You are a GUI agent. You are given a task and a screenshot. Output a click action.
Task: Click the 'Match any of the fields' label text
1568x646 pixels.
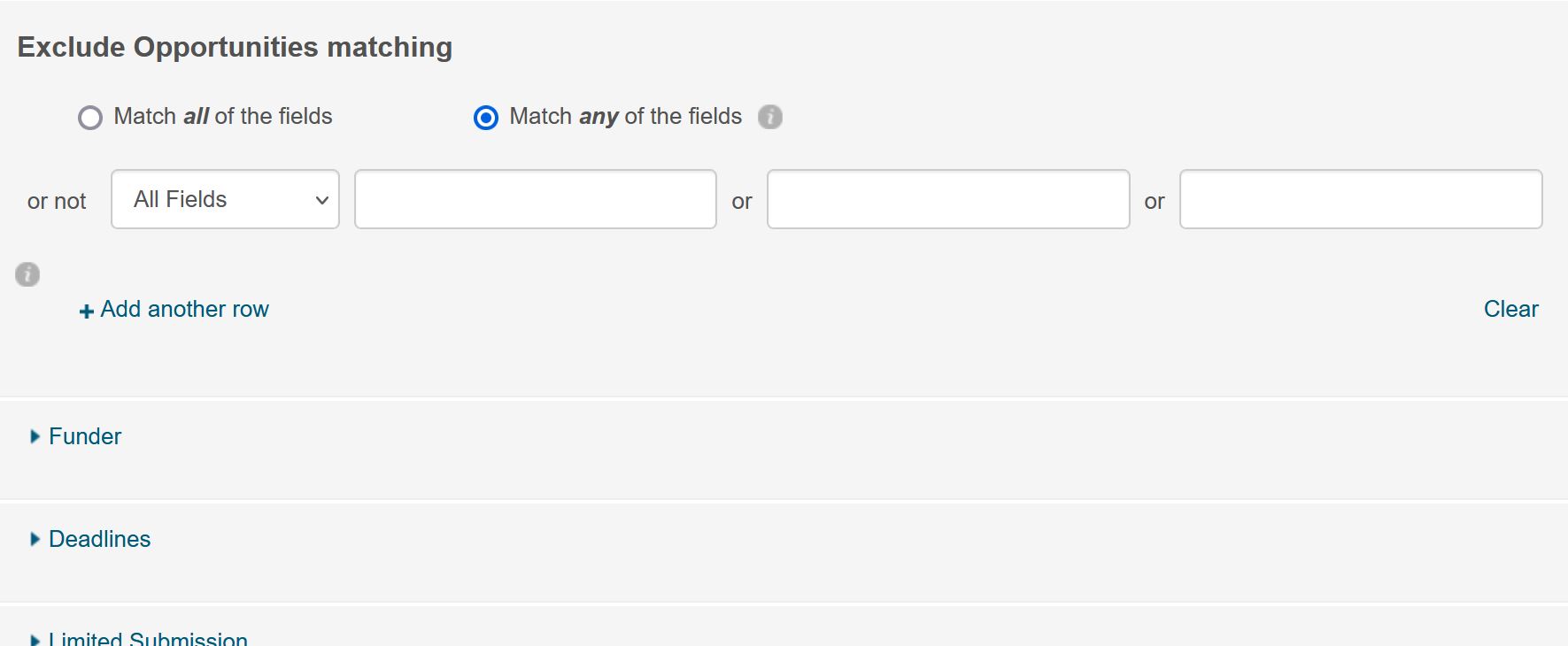(x=625, y=117)
